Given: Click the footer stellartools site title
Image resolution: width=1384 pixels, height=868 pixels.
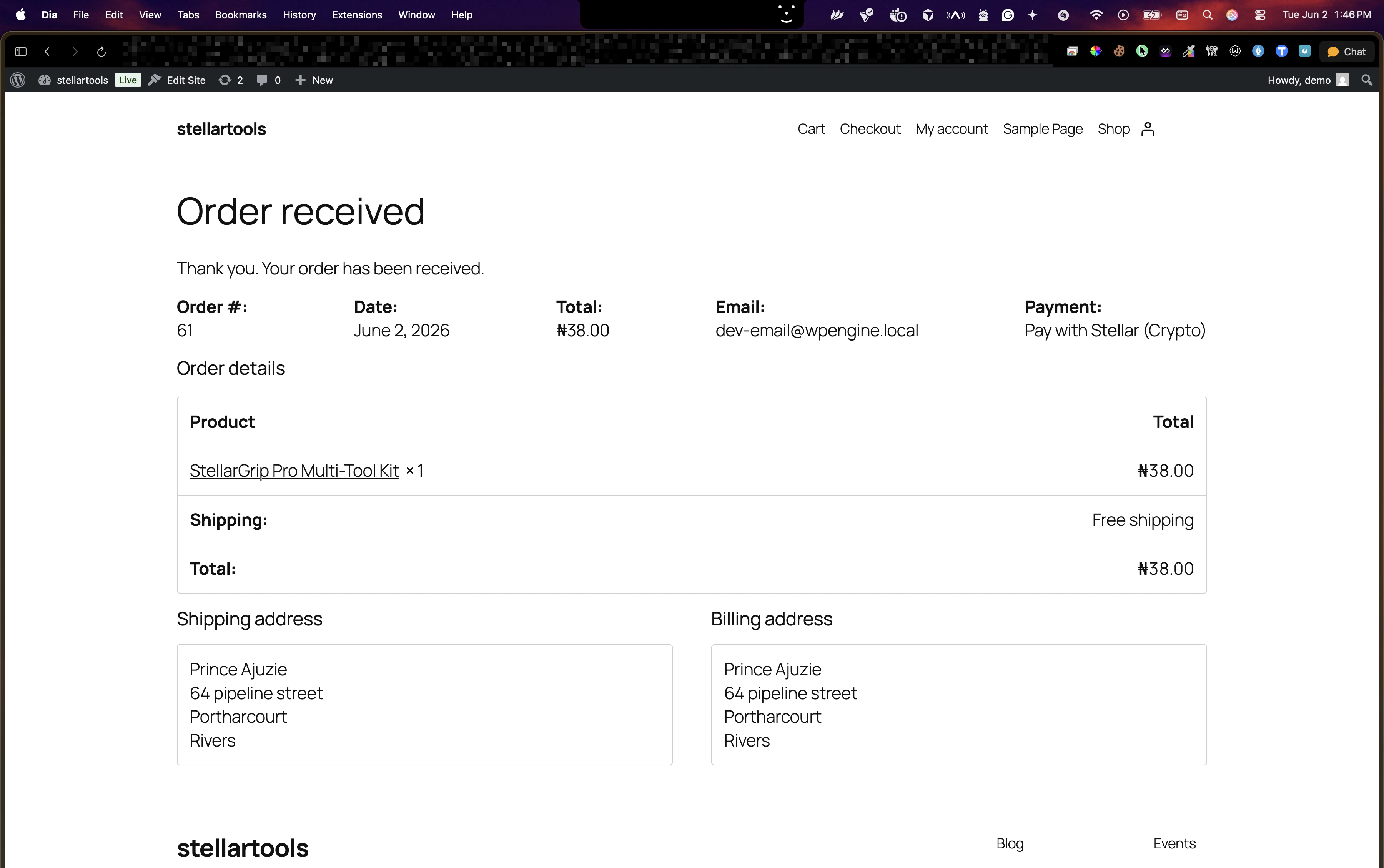Looking at the screenshot, I should point(242,848).
